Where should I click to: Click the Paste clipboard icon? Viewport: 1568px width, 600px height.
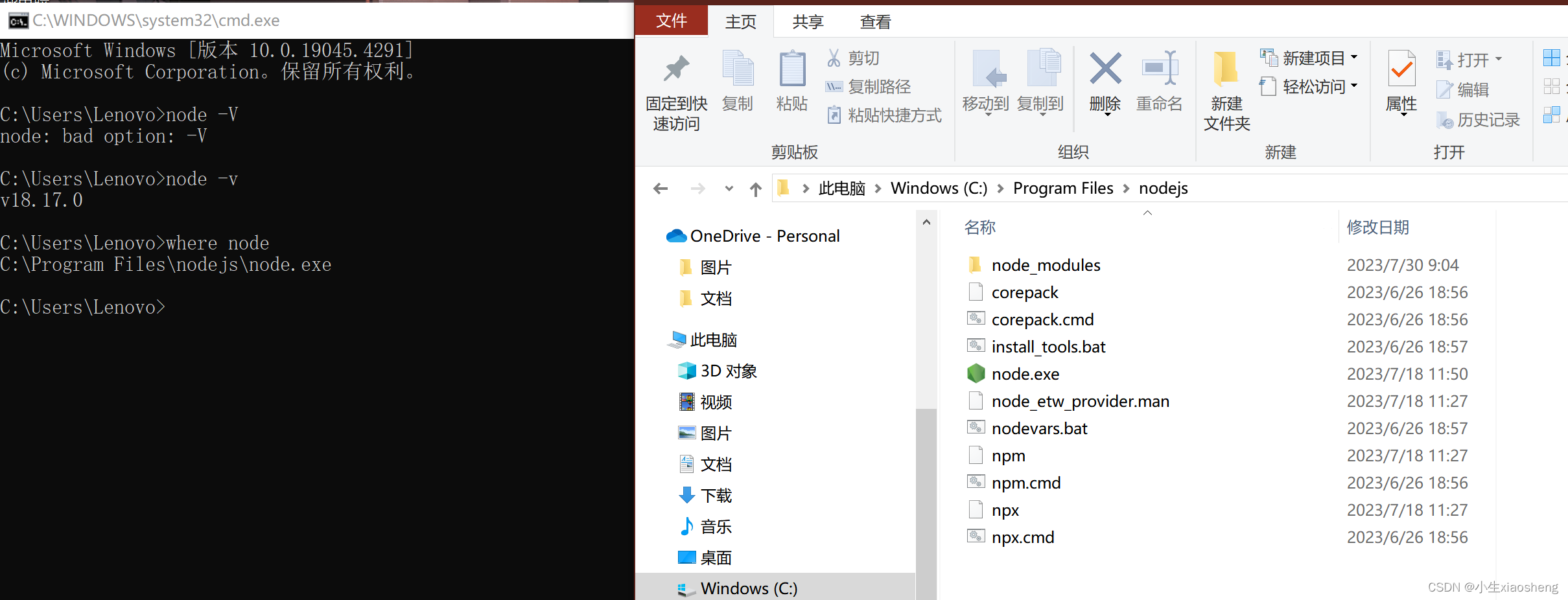click(791, 68)
